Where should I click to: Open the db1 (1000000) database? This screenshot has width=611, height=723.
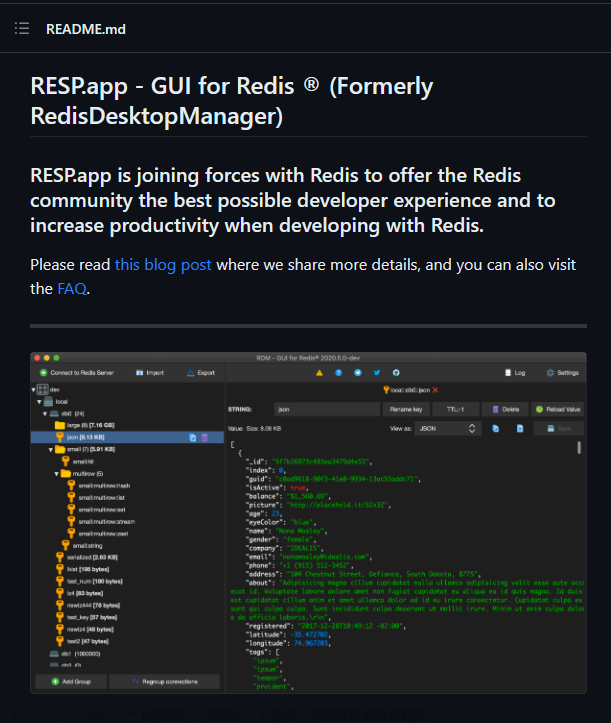[x=75, y=653]
